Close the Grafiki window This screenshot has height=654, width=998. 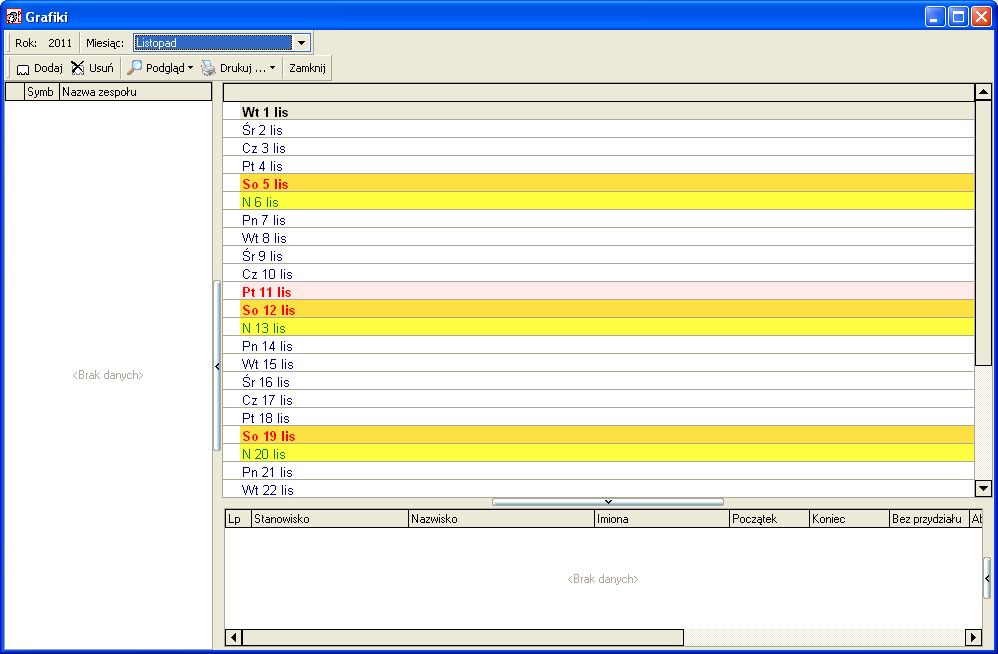click(981, 17)
